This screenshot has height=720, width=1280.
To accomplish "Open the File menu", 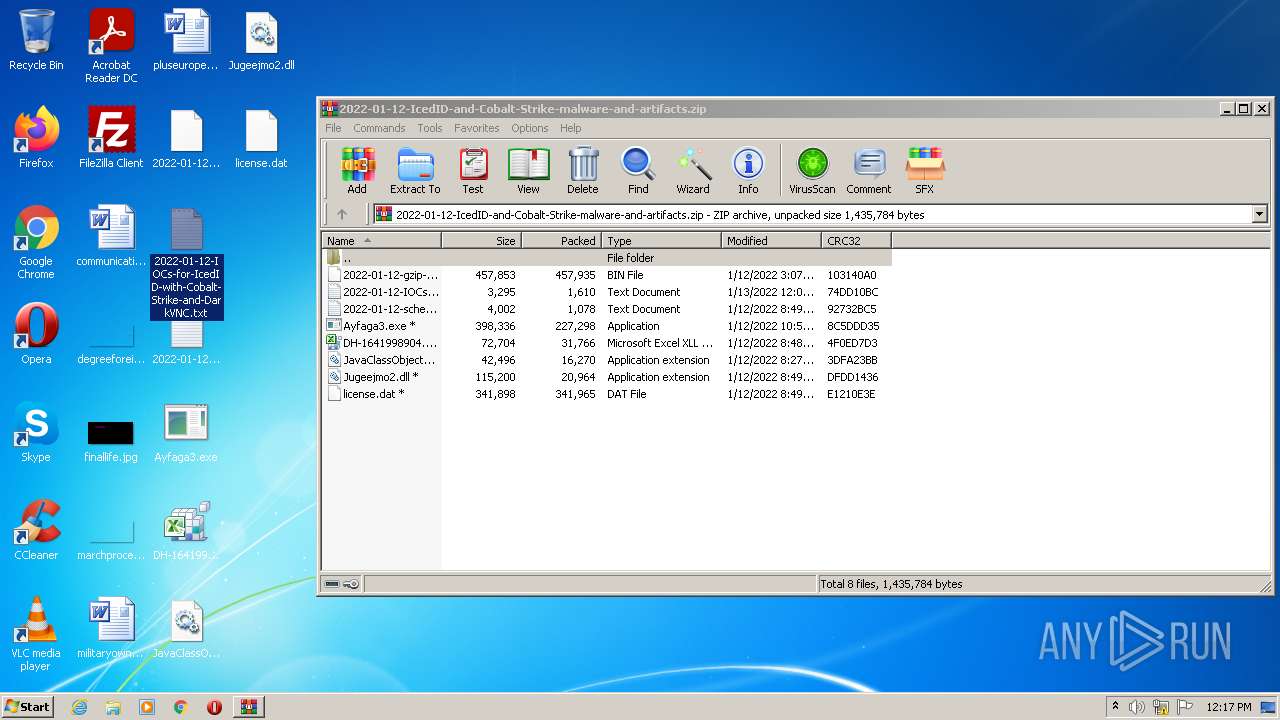I will pos(333,128).
